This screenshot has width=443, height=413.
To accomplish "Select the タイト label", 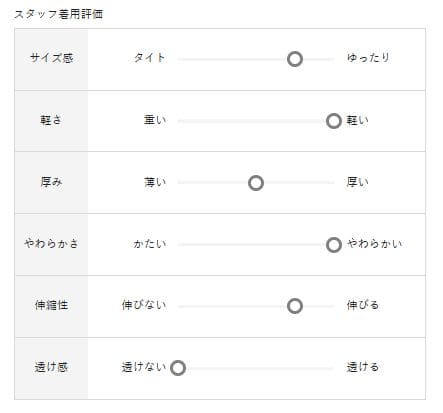I will point(149,58).
